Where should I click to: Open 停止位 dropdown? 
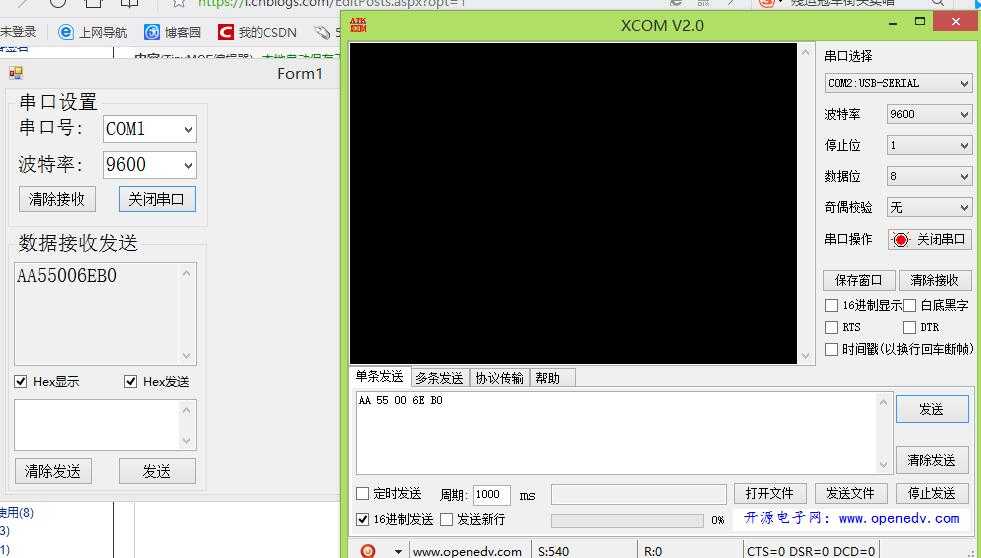point(929,146)
